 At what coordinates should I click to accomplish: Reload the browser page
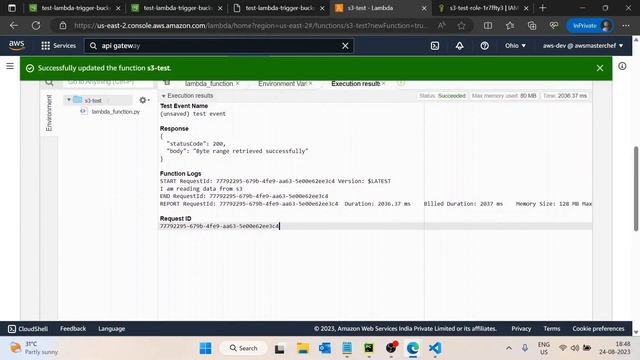point(36,26)
